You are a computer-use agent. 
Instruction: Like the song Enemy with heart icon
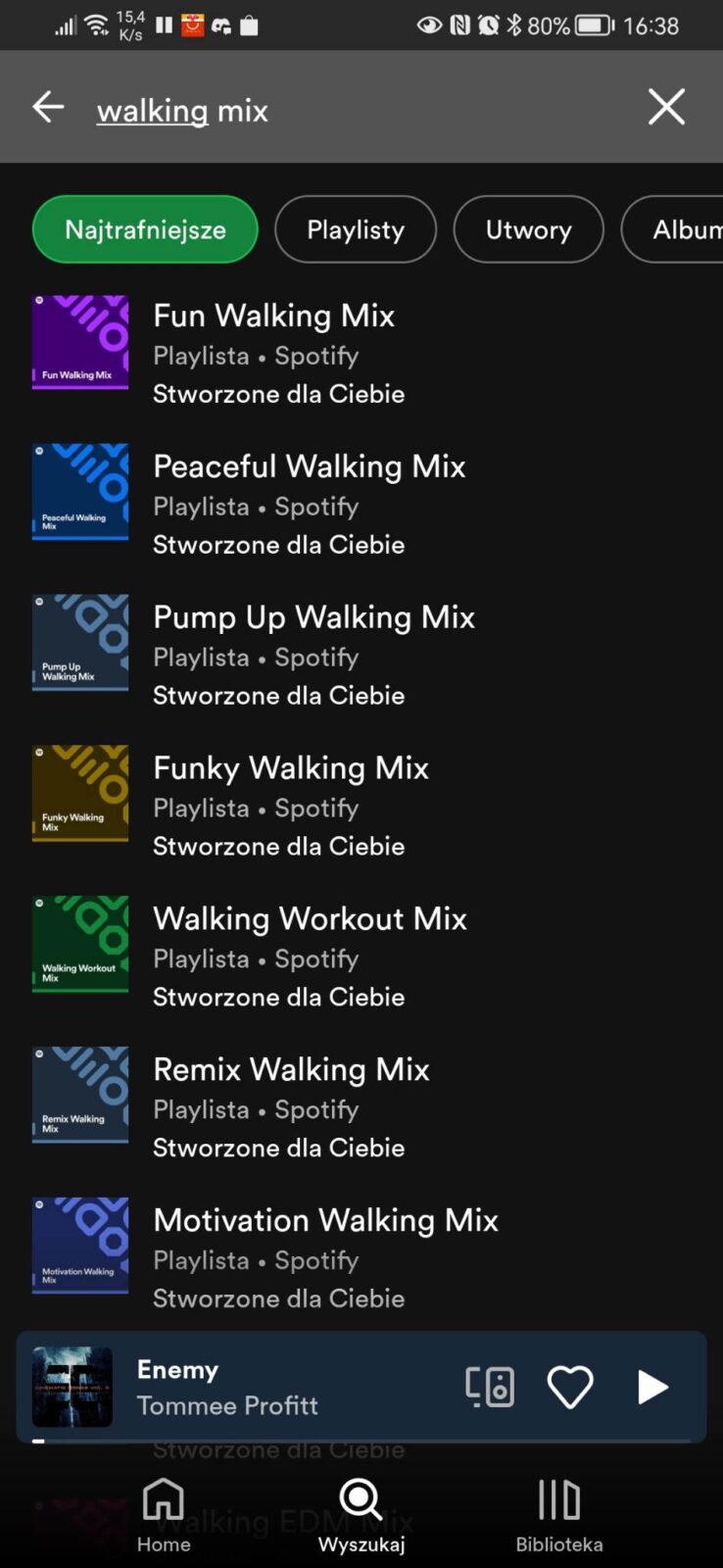click(570, 1387)
